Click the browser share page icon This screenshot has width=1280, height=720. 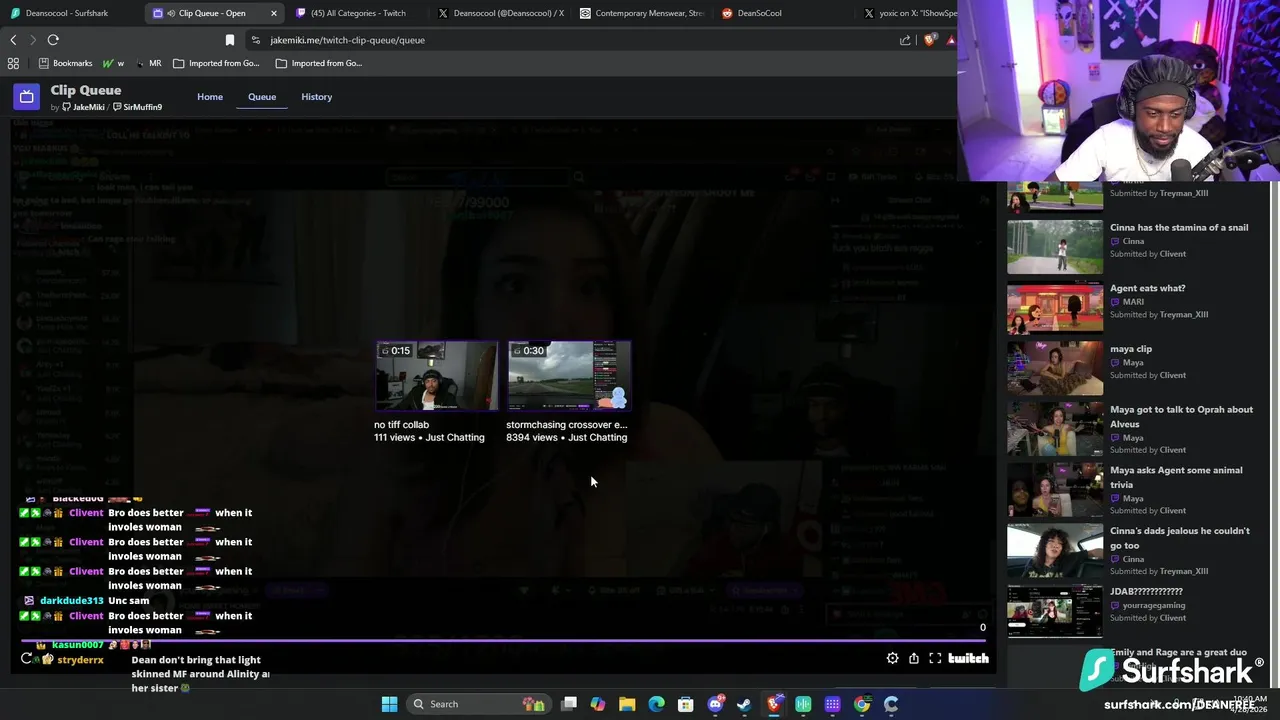point(905,40)
